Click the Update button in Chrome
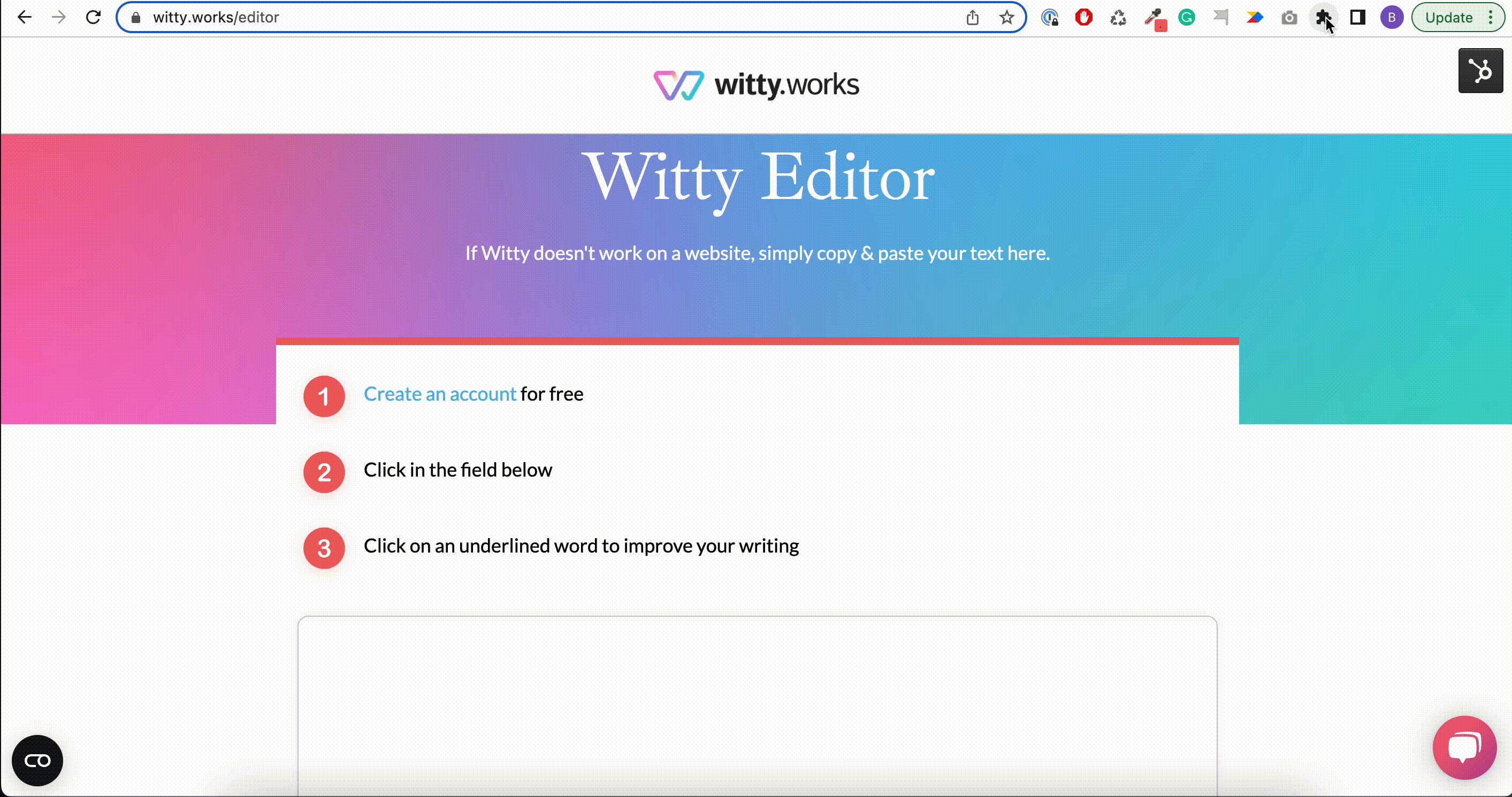Viewport: 1512px width, 797px height. click(1448, 18)
